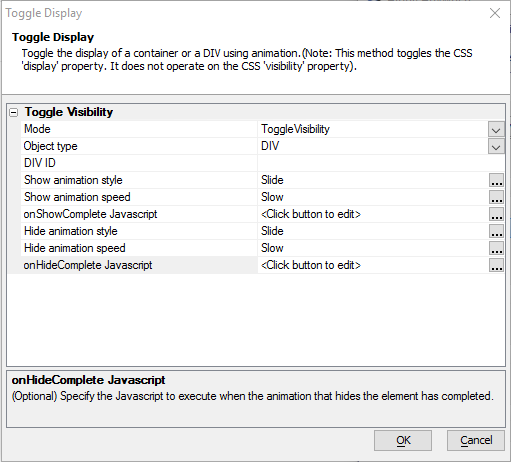The height and width of the screenshot is (462, 511).
Task: Collapse the Toggle Visibility section
Action: [14, 113]
